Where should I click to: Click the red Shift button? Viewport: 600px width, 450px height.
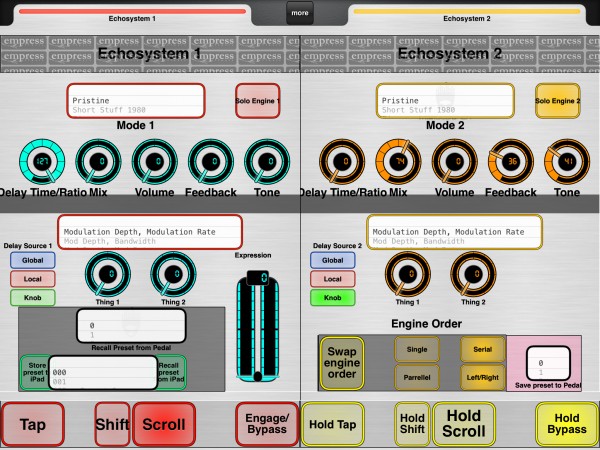112,424
